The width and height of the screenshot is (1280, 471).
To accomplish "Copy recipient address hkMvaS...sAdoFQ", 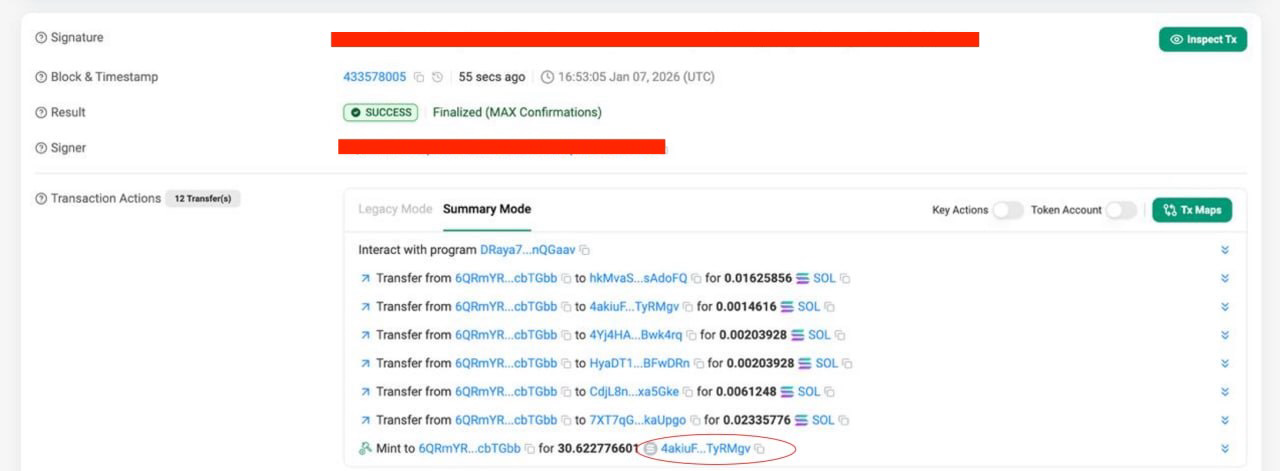I will [696, 278].
